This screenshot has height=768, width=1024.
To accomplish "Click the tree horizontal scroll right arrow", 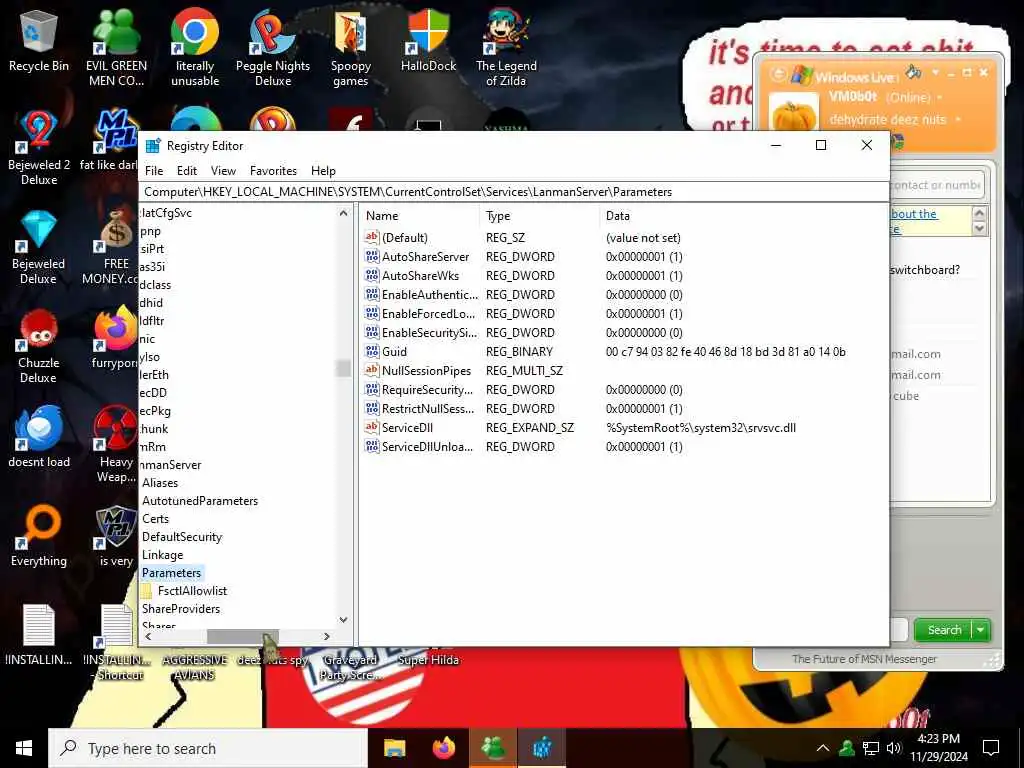I will coord(327,636).
